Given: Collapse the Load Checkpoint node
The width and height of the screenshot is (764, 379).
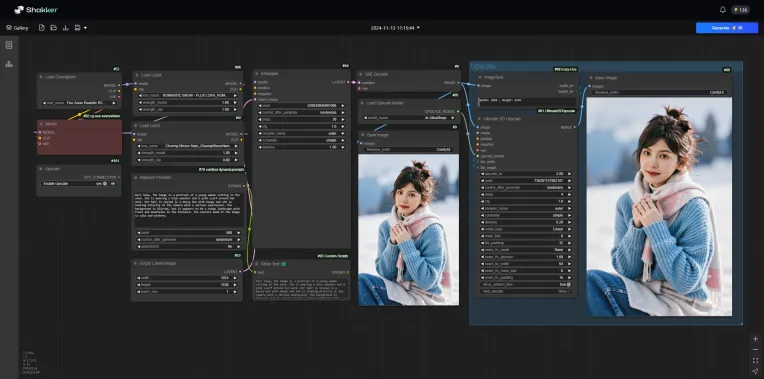Looking at the screenshot, I should 41,77.
